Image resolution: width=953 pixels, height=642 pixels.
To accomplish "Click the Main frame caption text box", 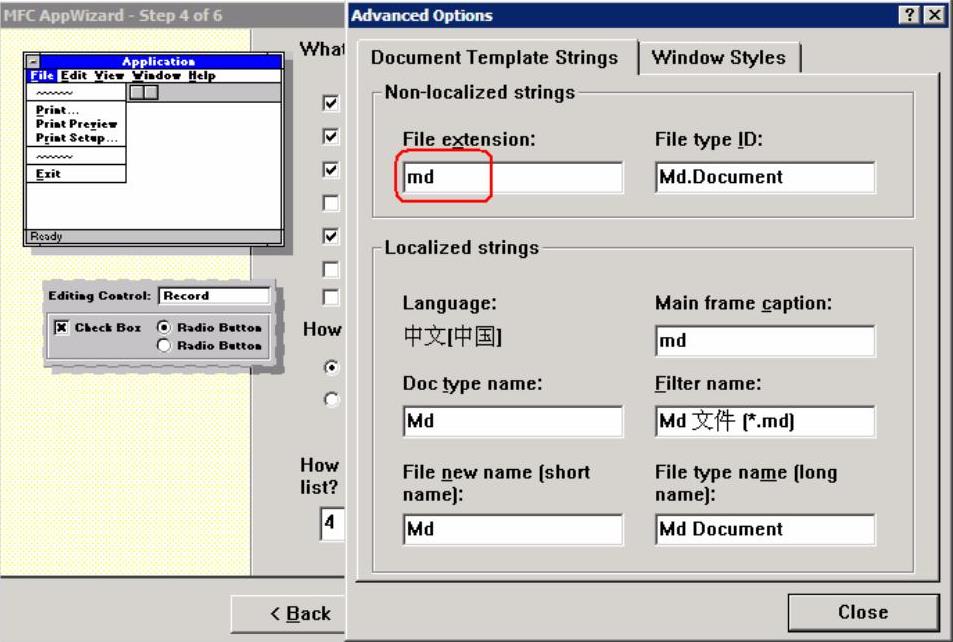I will [x=765, y=340].
